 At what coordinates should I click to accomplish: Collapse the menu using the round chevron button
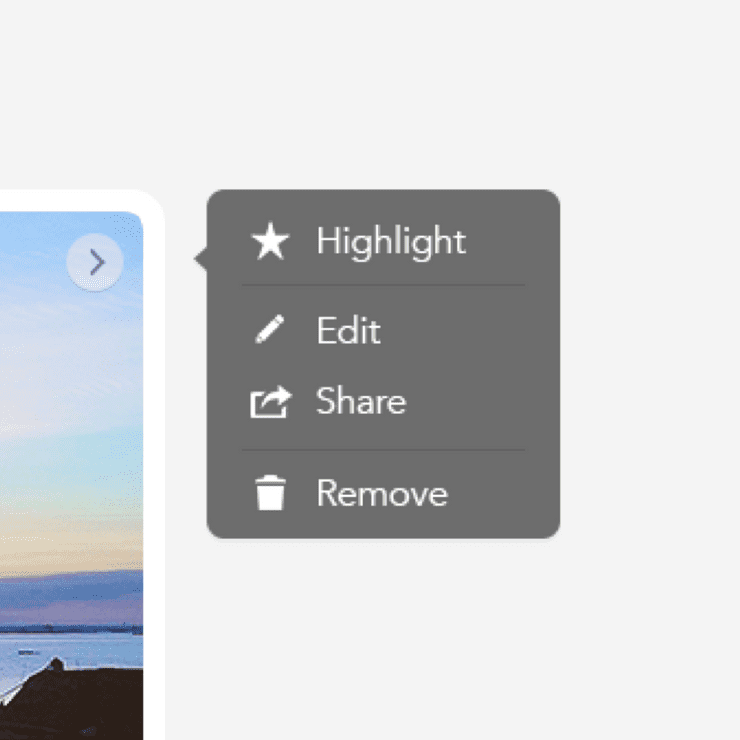[x=95, y=262]
